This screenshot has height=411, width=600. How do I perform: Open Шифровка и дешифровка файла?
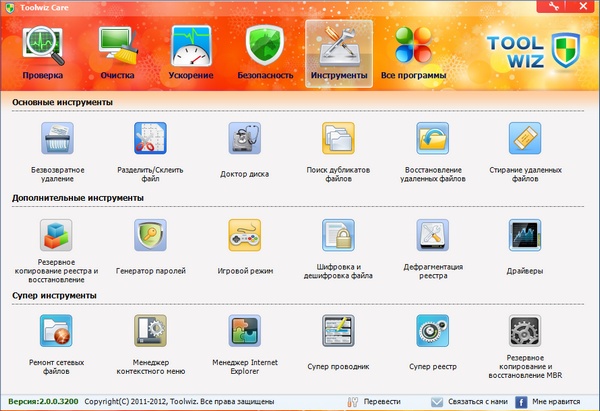[337, 236]
